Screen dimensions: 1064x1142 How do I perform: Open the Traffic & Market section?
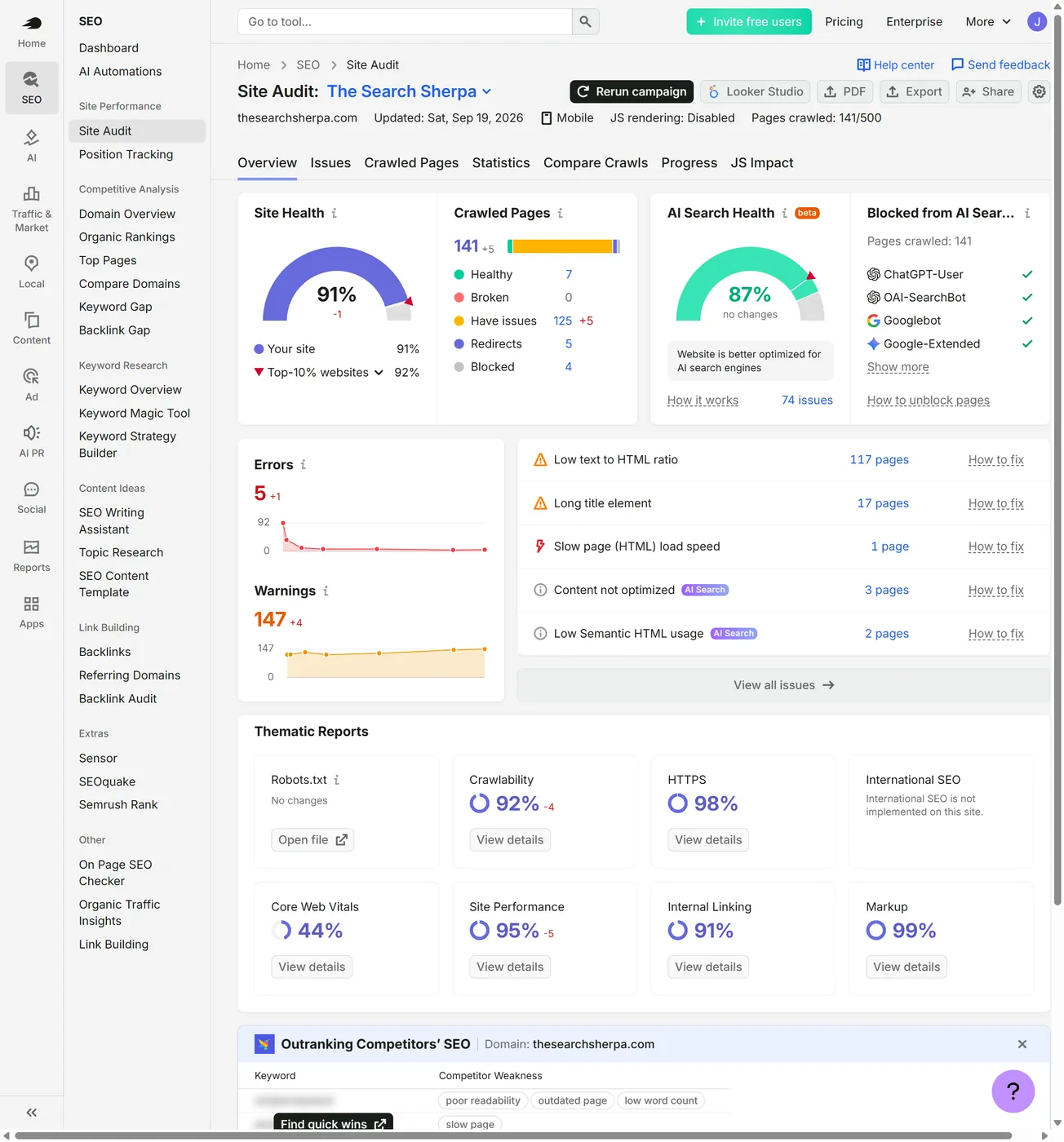click(32, 209)
